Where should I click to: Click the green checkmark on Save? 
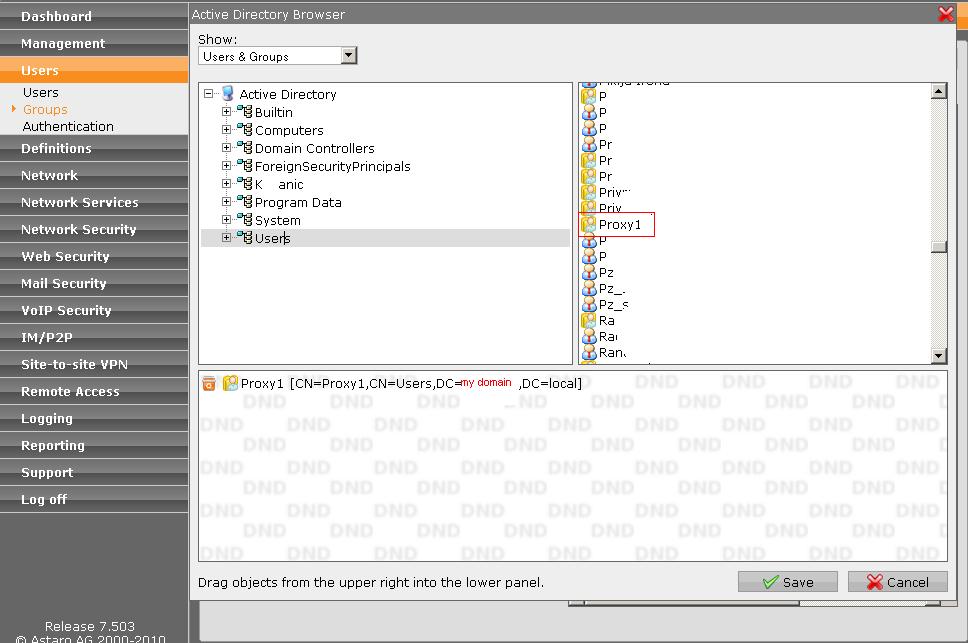770,582
